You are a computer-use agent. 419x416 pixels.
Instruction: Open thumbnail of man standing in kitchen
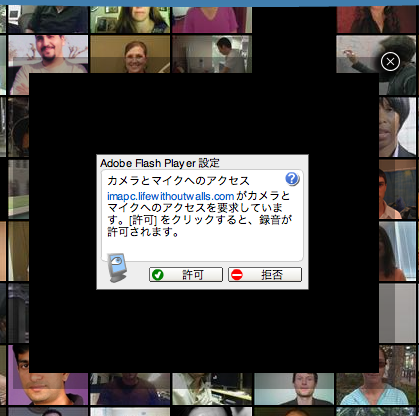coord(212,54)
